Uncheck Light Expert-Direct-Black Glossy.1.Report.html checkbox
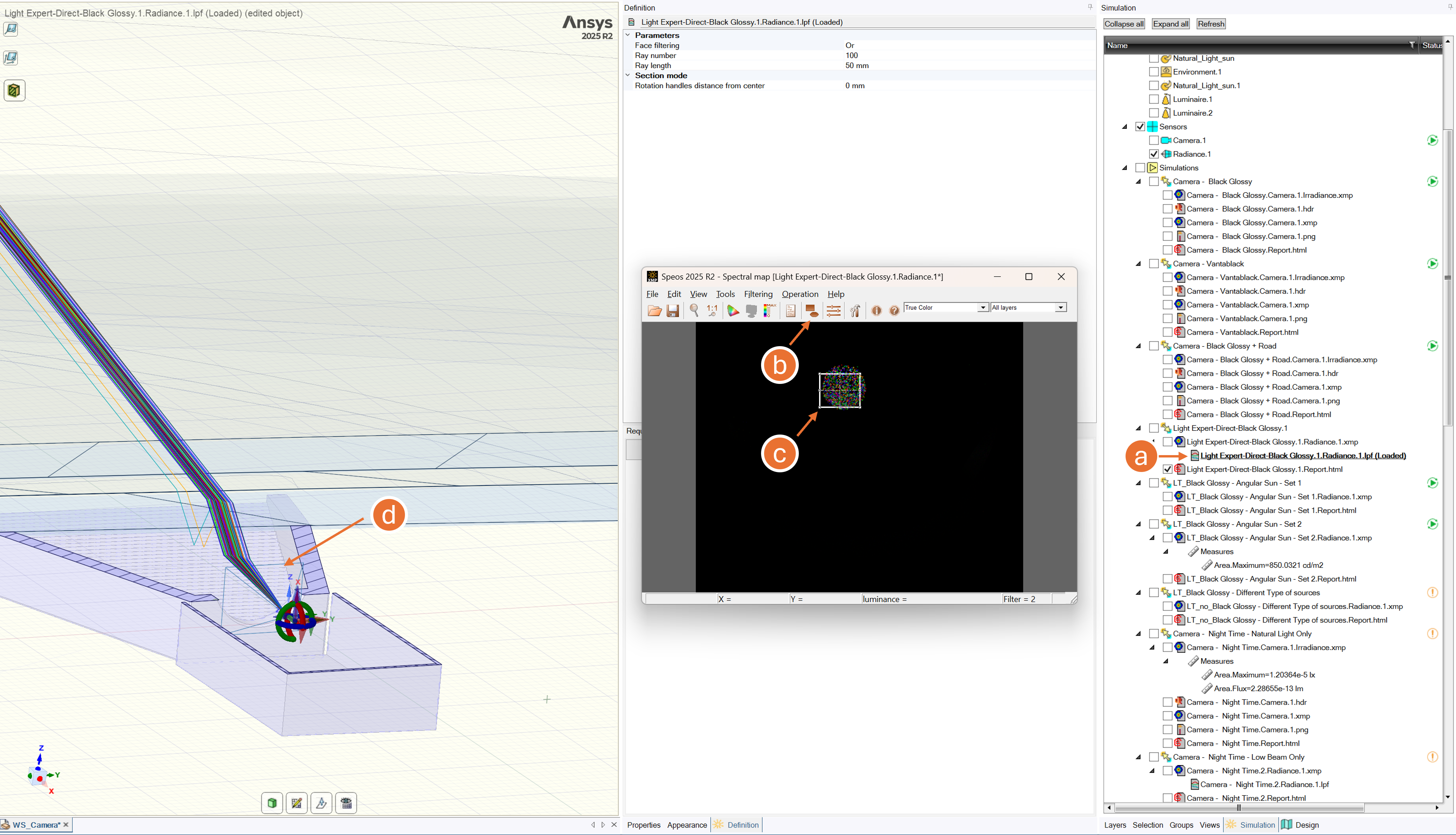 (1167, 469)
